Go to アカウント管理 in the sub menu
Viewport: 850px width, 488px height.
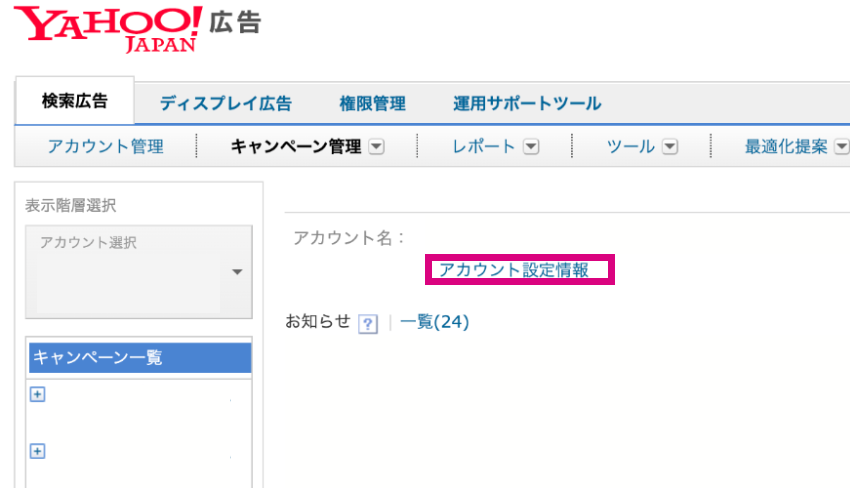click(x=106, y=146)
